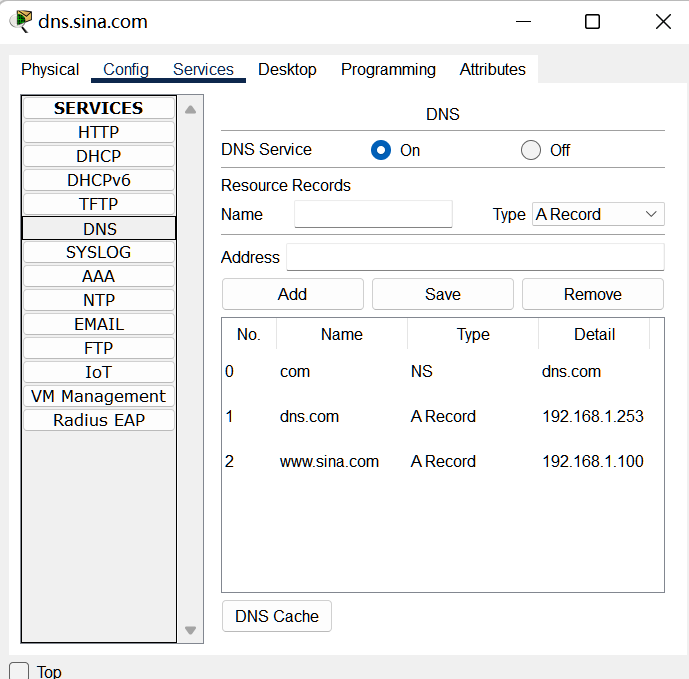Turn DNS Service On
This screenshot has width=689, height=679.
tap(381, 150)
